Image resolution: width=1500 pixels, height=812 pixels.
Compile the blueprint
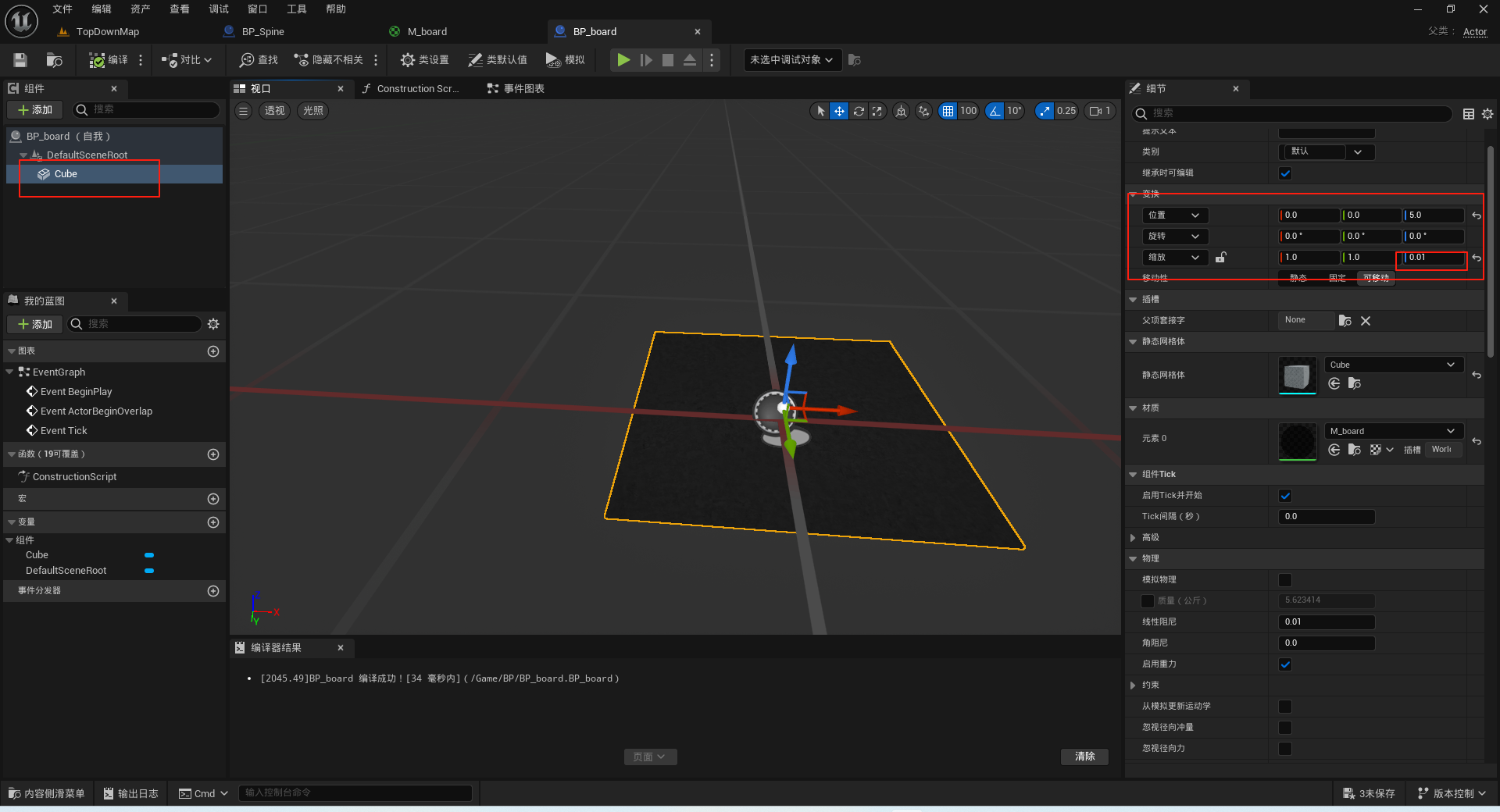click(108, 60)
